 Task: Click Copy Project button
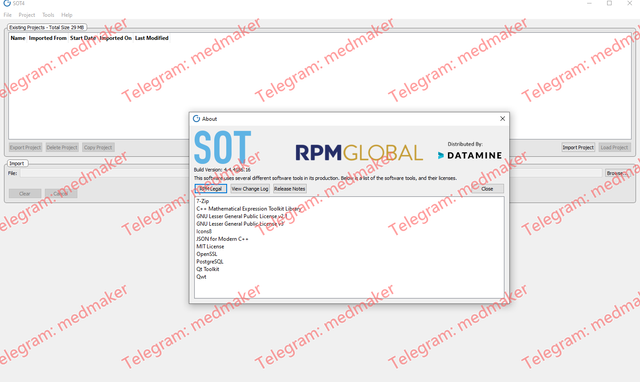[98, 147]
